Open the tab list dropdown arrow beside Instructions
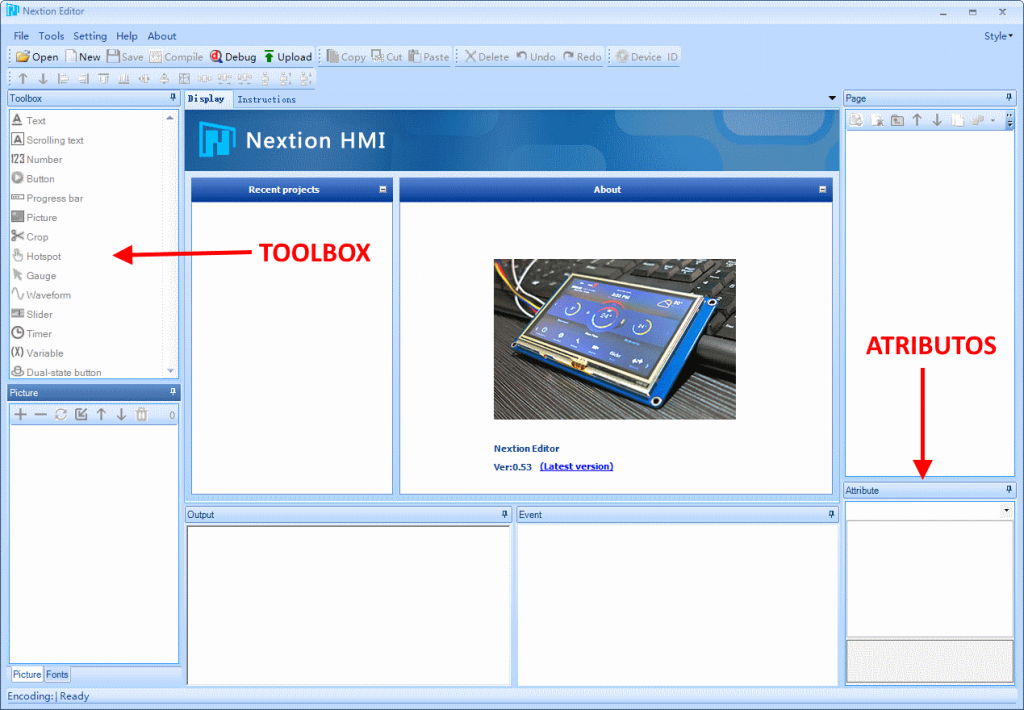Screen dimensions: 1024x710 click(x=832, y=99)
